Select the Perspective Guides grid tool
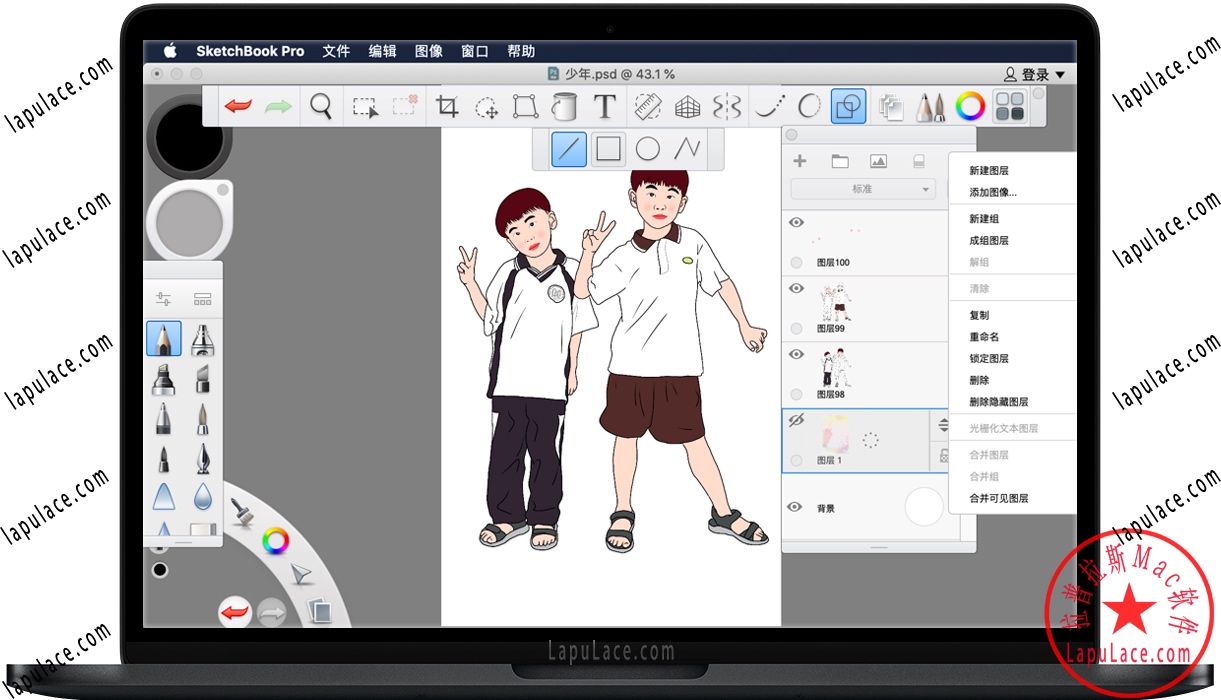The image size is (1221, 700). 687,106
